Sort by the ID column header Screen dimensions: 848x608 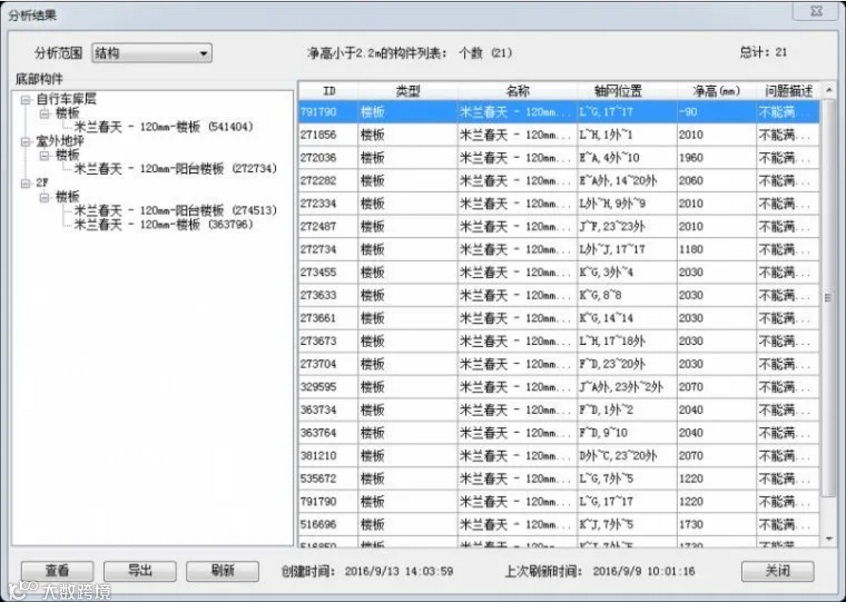click(x=329, y=91)
